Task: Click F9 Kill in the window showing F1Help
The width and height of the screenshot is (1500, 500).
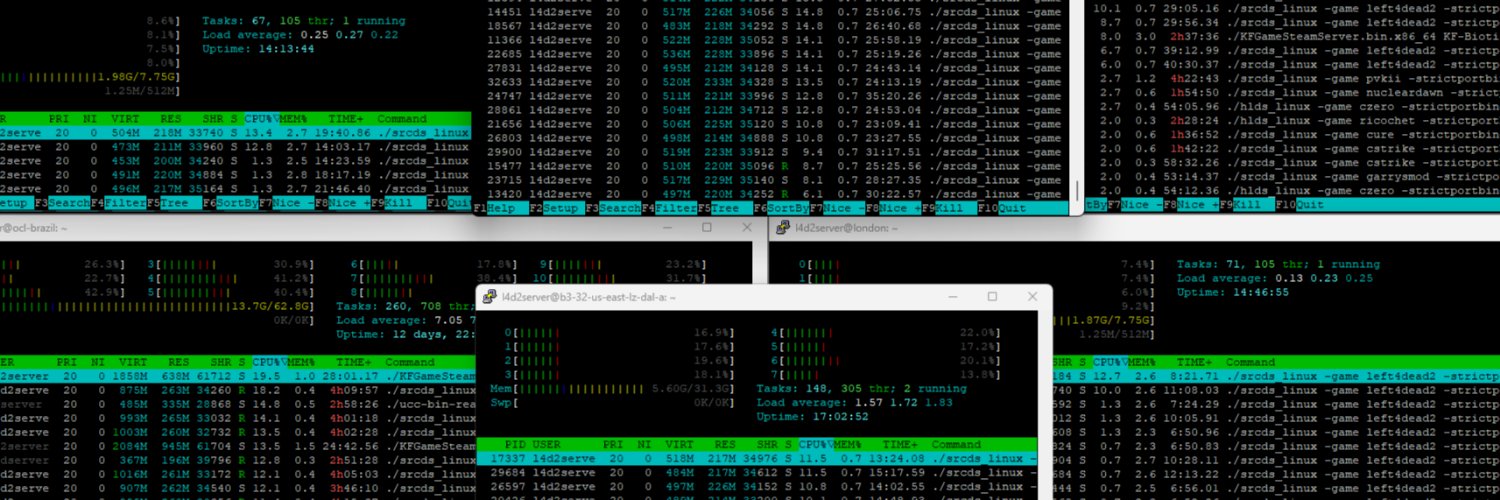Action: tap(950, 208)
